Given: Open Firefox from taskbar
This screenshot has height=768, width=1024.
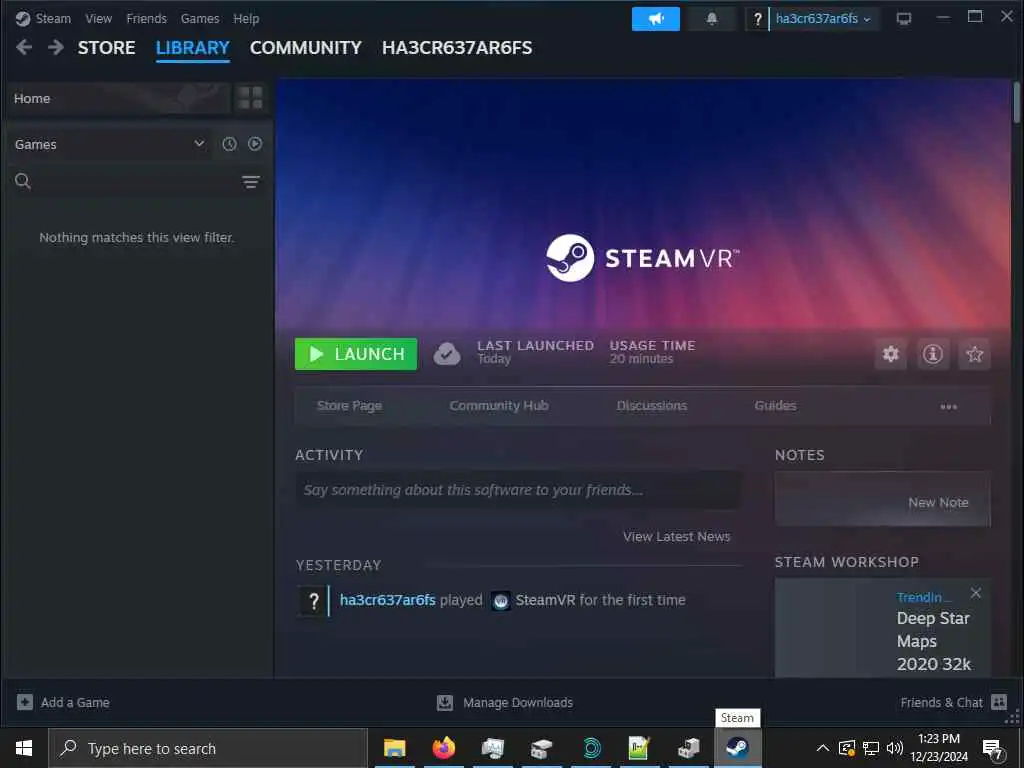Looking at the screenshot, I should (x=443, y=748).
